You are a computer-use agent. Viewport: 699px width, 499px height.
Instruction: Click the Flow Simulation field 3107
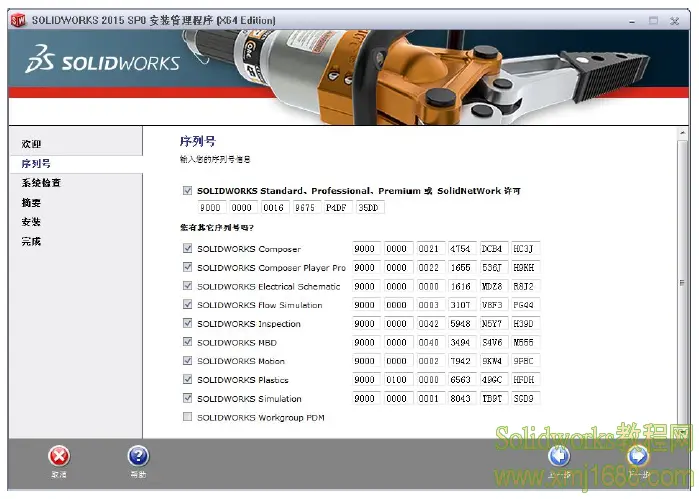click(461, 305)
